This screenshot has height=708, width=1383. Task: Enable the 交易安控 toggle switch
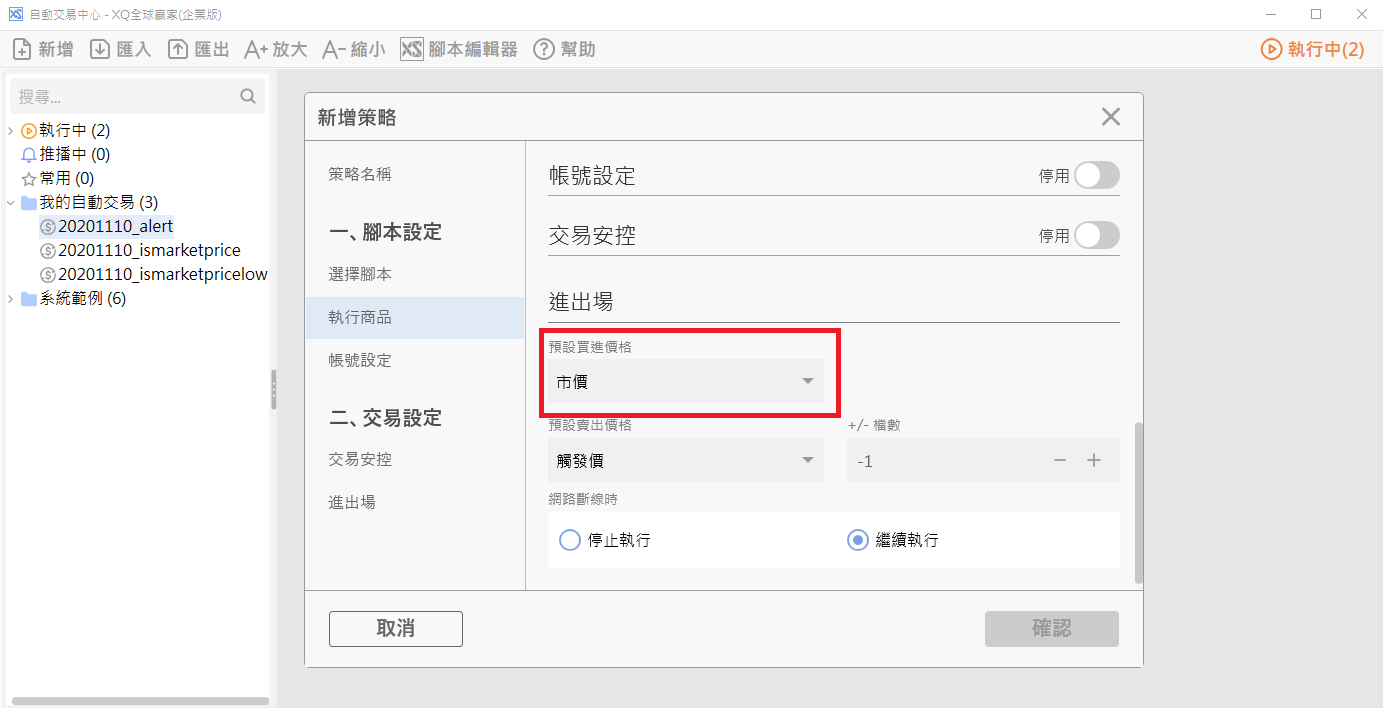(1096, 236)
